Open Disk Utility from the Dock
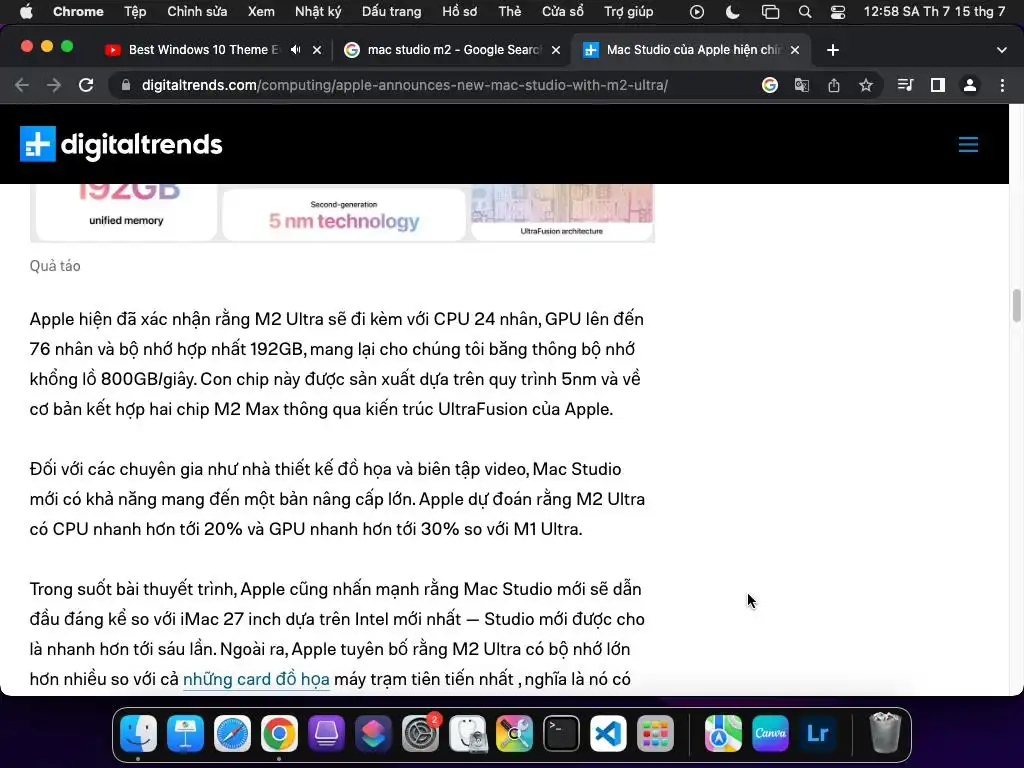The width and height of the screenshot is (1024, 768). 468,734
